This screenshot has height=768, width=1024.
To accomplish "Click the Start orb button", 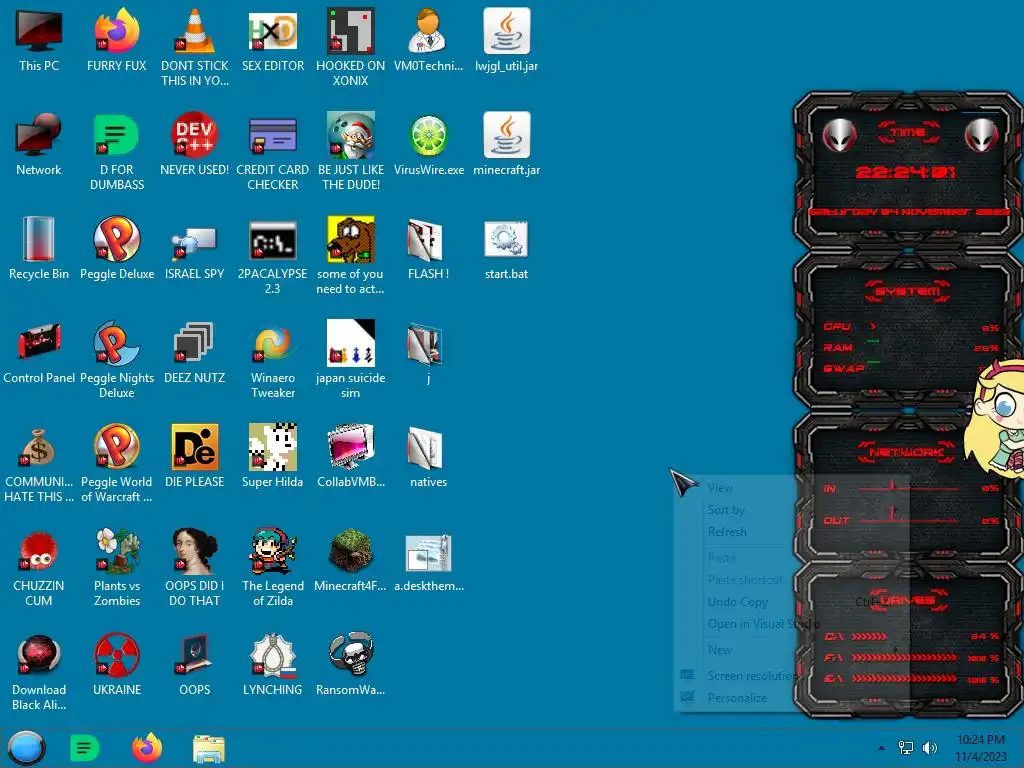I will point(26,748).
